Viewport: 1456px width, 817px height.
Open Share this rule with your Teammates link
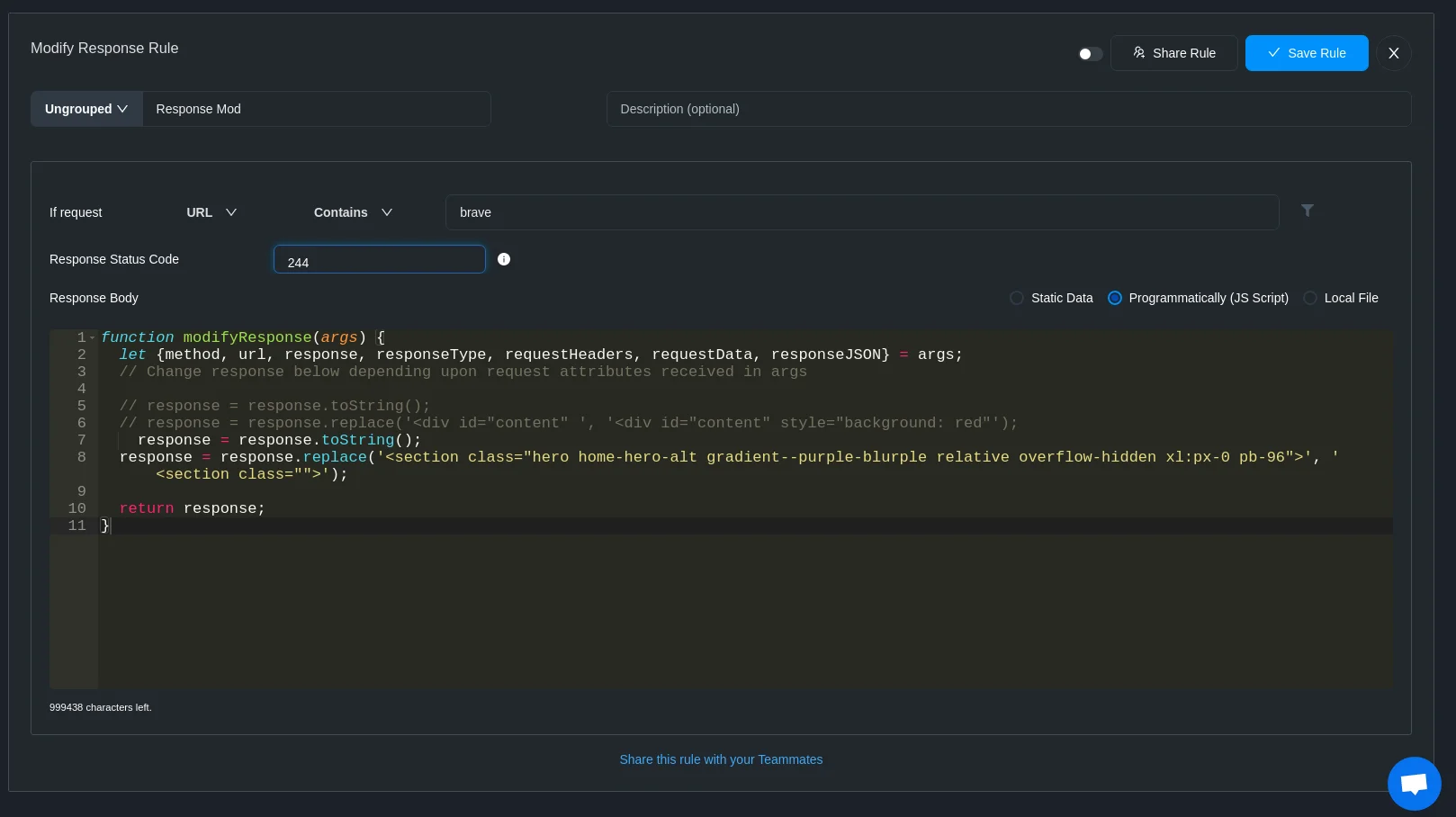point(721,759)
